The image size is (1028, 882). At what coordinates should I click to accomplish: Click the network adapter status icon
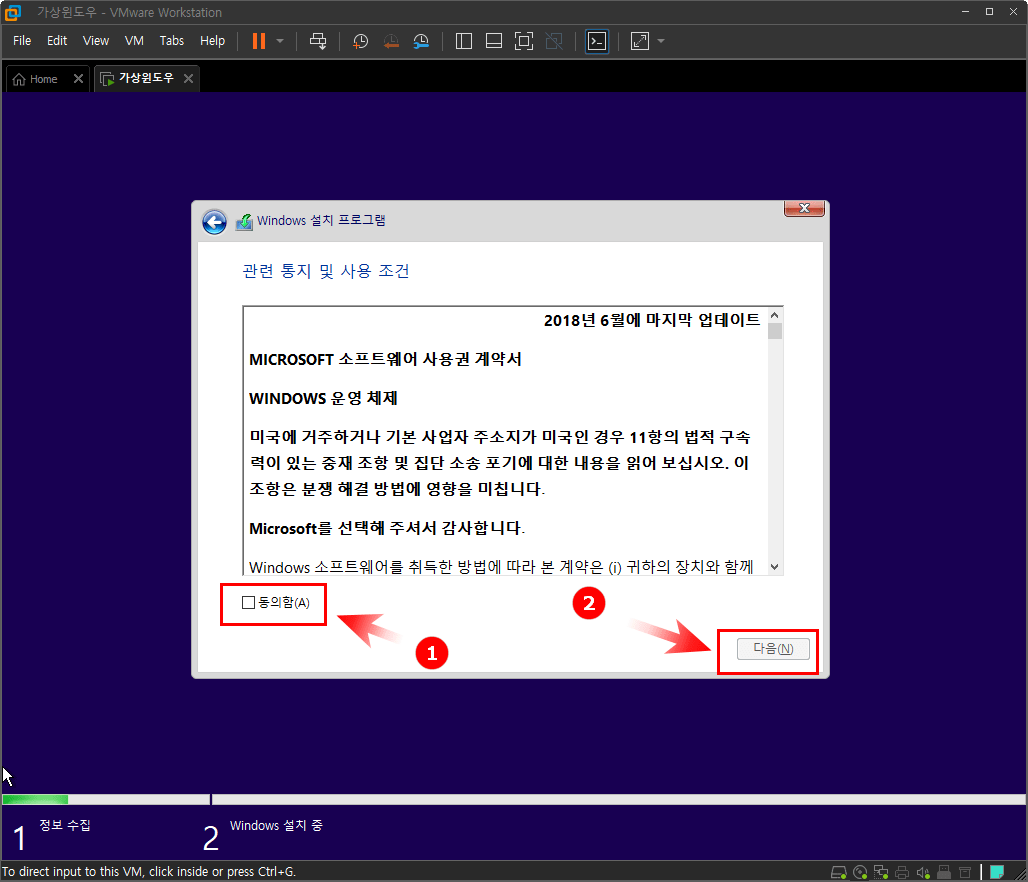point(881,872)
